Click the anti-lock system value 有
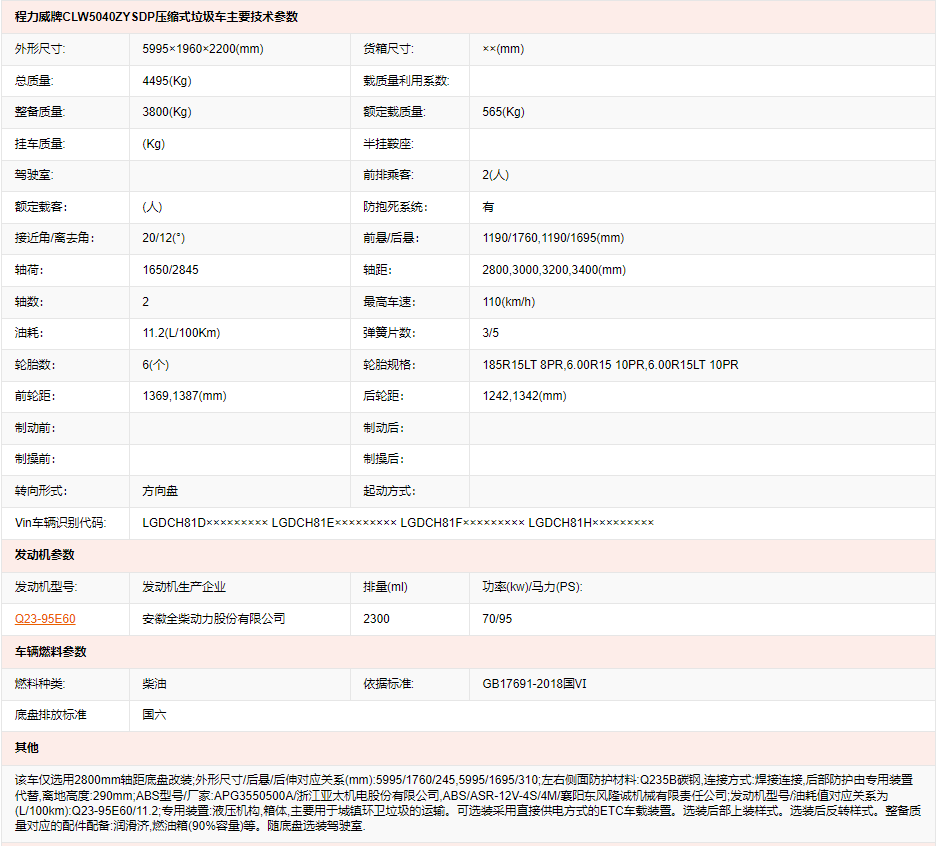The image size is (939, 846). (x=489, y=207)
